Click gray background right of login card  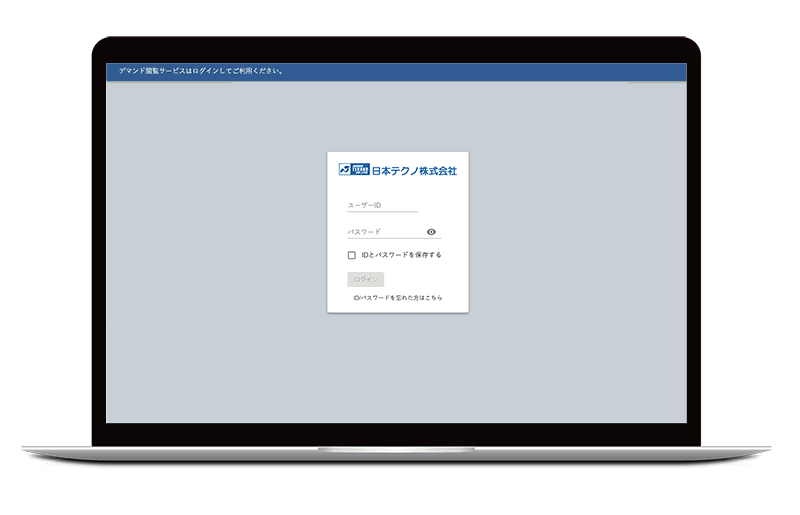(x=580, y=240)
